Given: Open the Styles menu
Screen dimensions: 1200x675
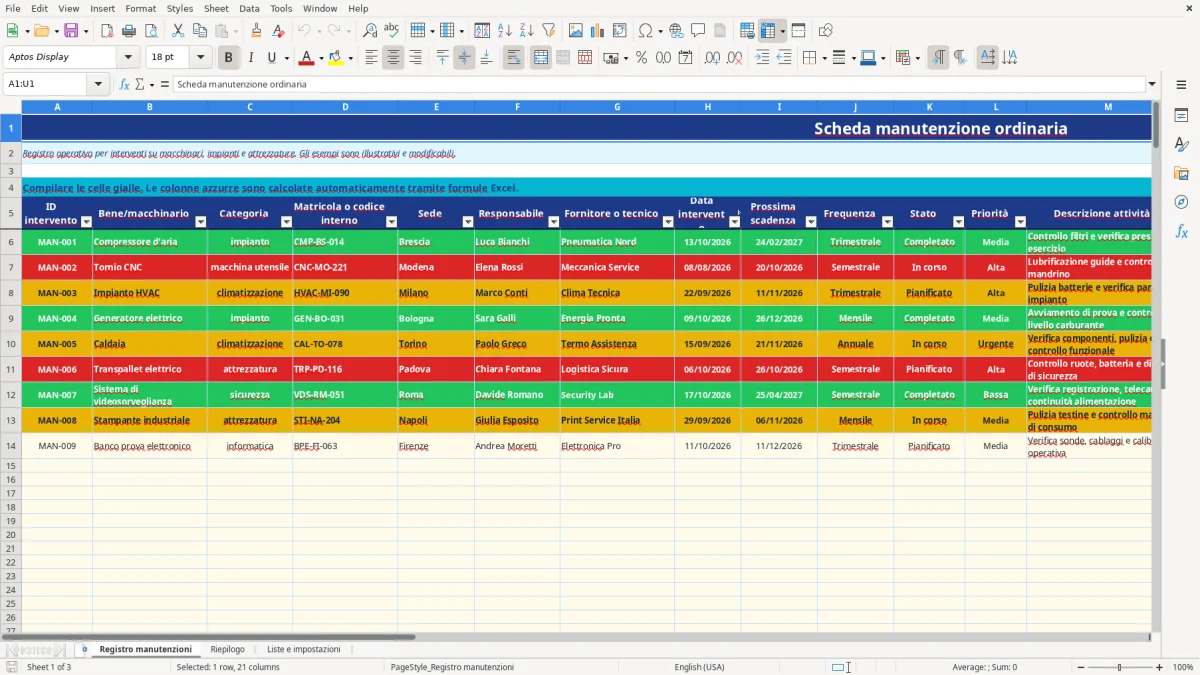Looking at the screenshot, I should point(180,8).
